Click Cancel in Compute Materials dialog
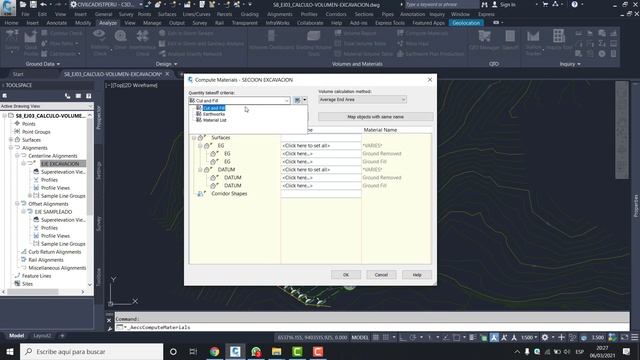This screenshot has width=640, height=360. pos(381,275)
